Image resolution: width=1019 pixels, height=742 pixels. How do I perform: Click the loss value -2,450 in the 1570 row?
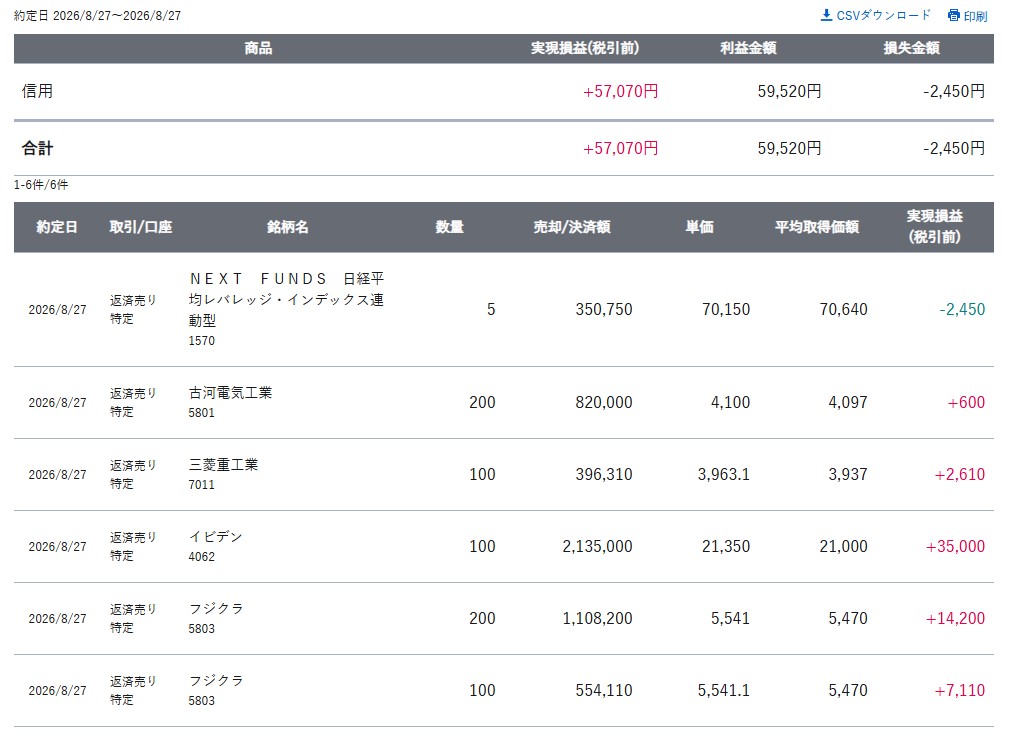962,309
